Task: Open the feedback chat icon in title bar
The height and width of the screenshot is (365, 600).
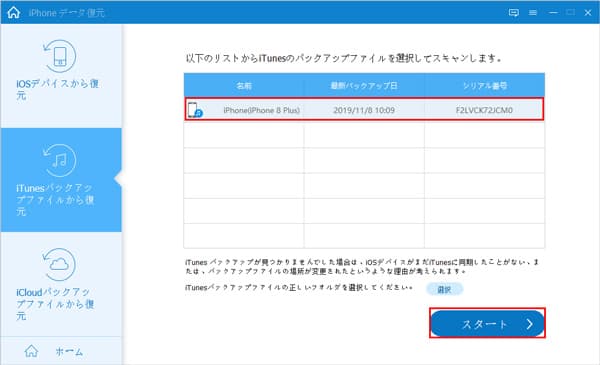Action: (x=514, y=13)
